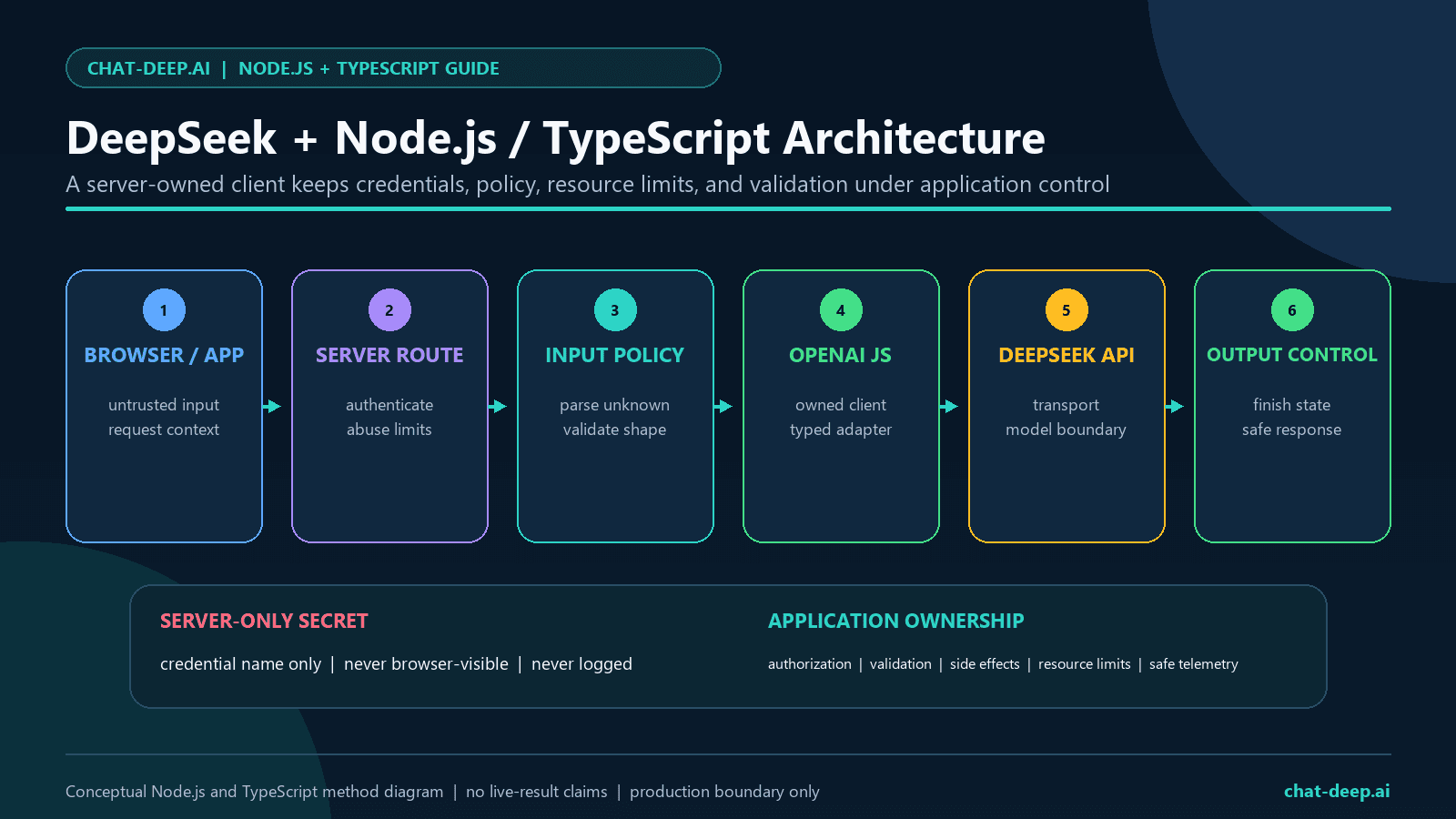Image resolution: width=1456 pixels, height=819 pixels.
Task: Click the purple step 2 circle
Action: [x=389, y=310]
